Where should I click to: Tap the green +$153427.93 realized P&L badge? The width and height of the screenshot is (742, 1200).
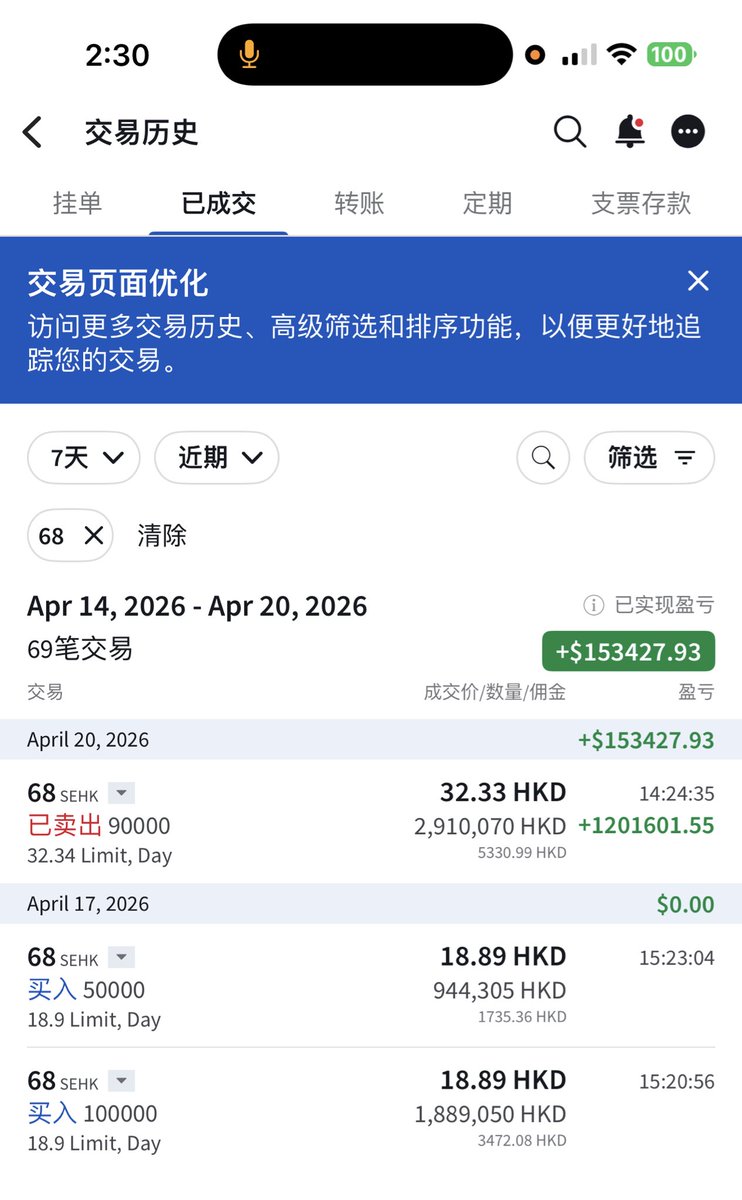628,652
